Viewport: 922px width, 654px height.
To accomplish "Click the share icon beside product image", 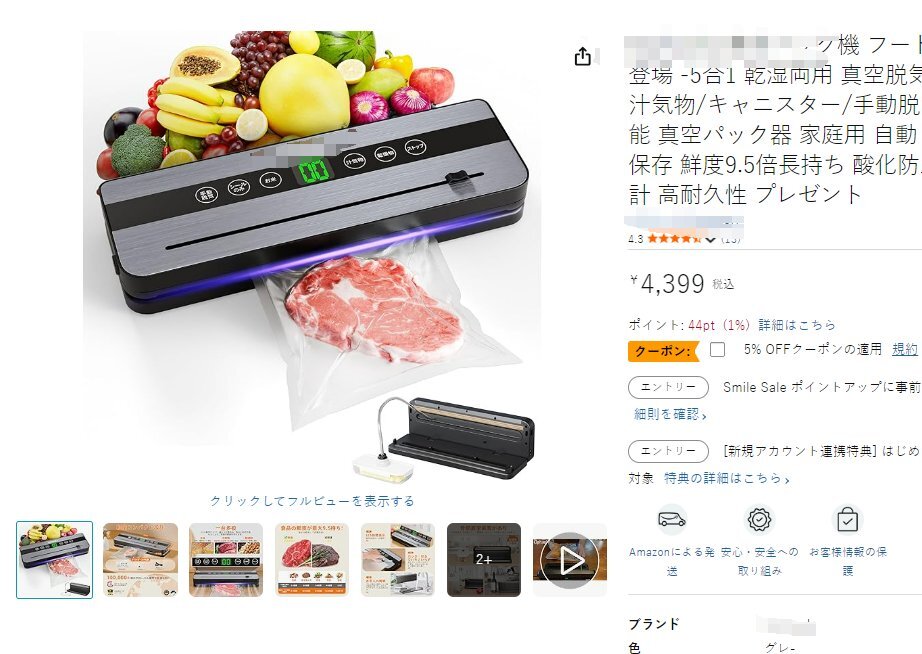I will (x=582, y=56).
